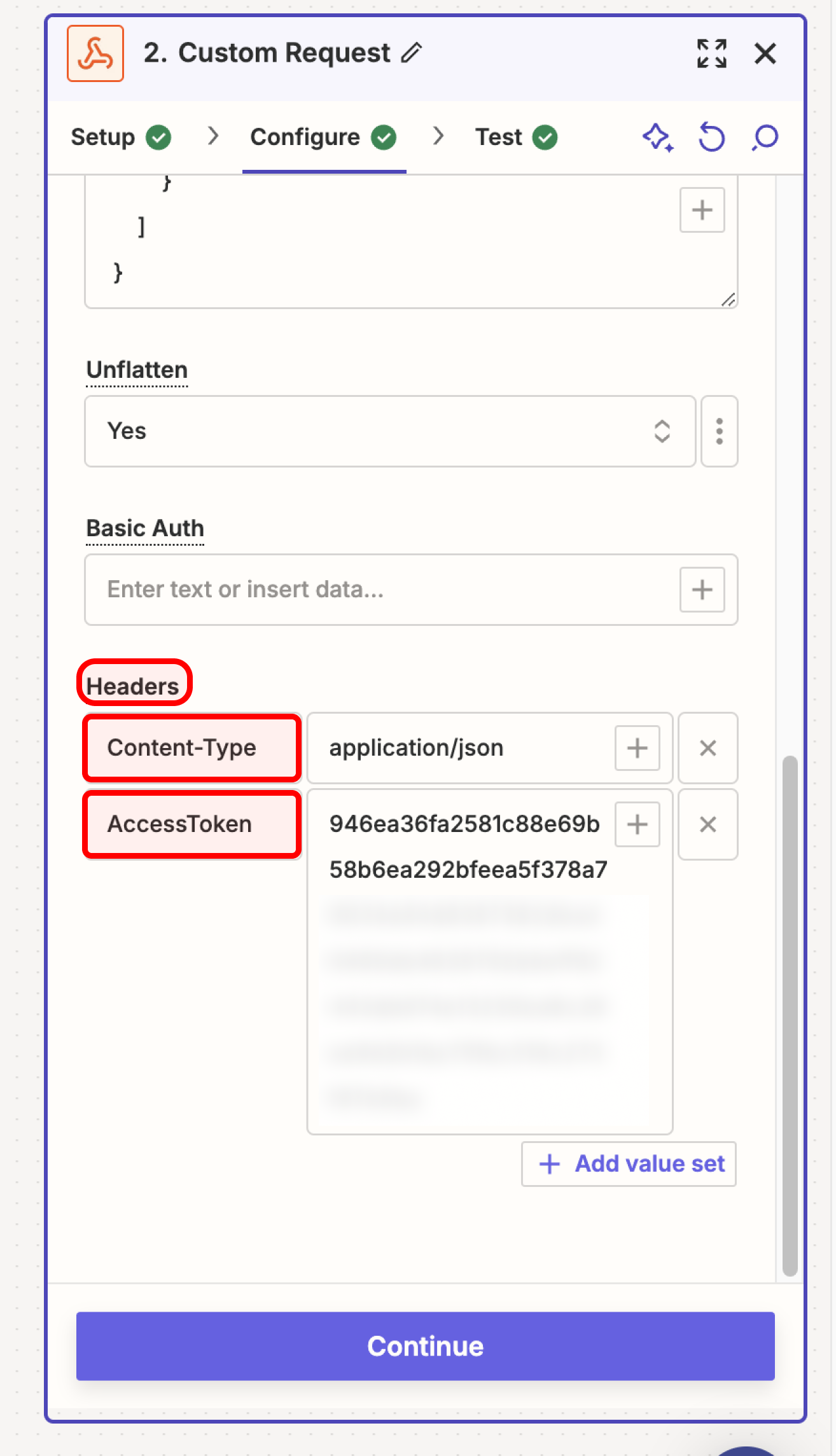Viewport: 836px width, 1456px height.
Task: Open the comment bubble icon
Action: tap(765, 137)
